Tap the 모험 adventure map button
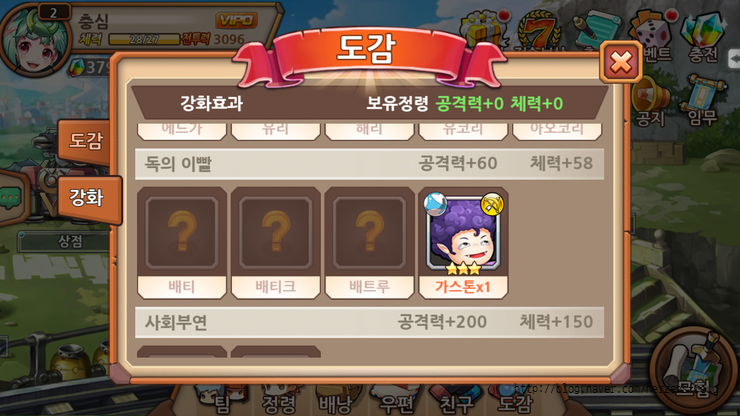 694,371
